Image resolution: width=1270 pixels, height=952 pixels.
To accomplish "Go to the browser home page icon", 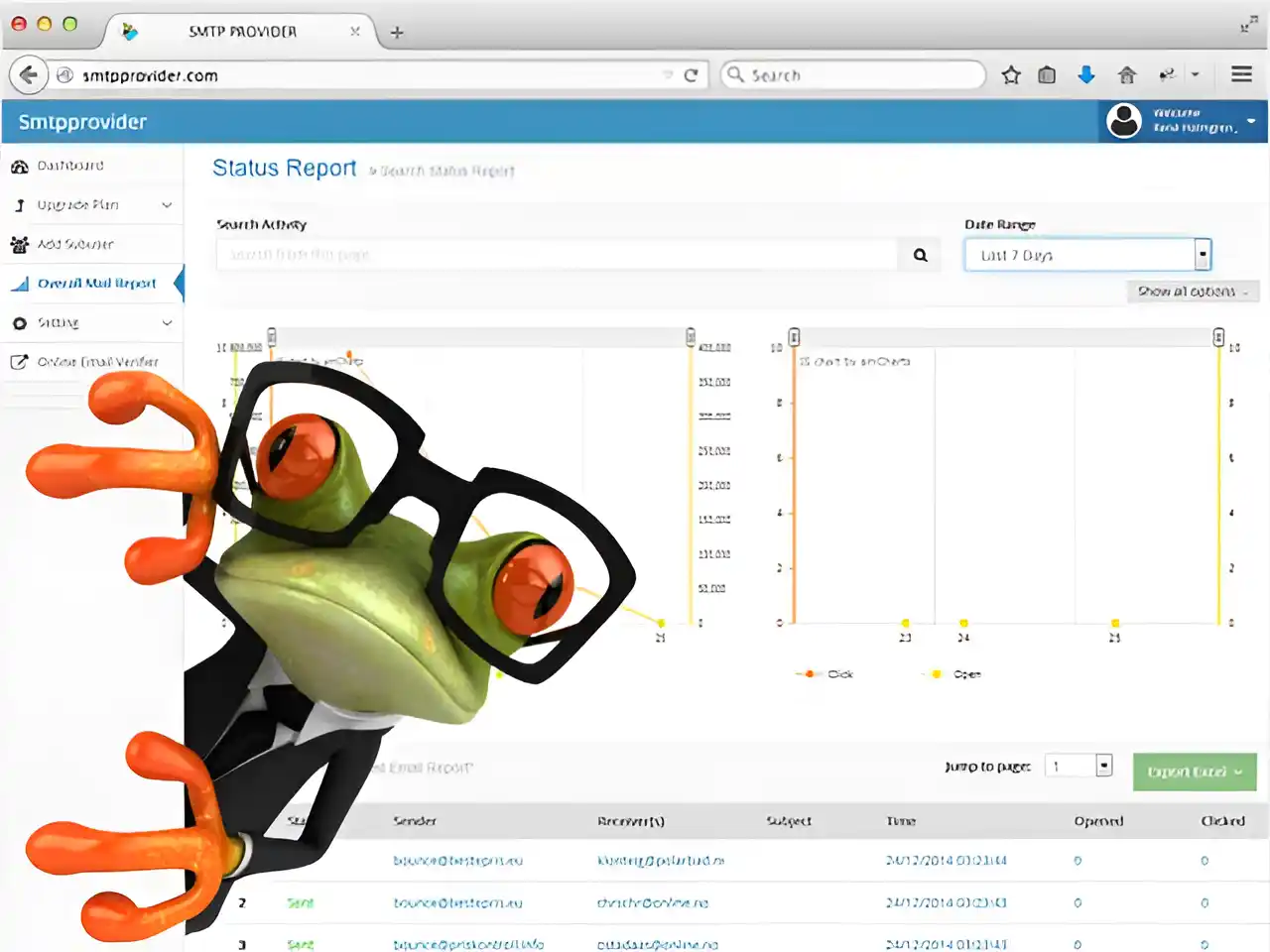I will tap(1126, 75).
